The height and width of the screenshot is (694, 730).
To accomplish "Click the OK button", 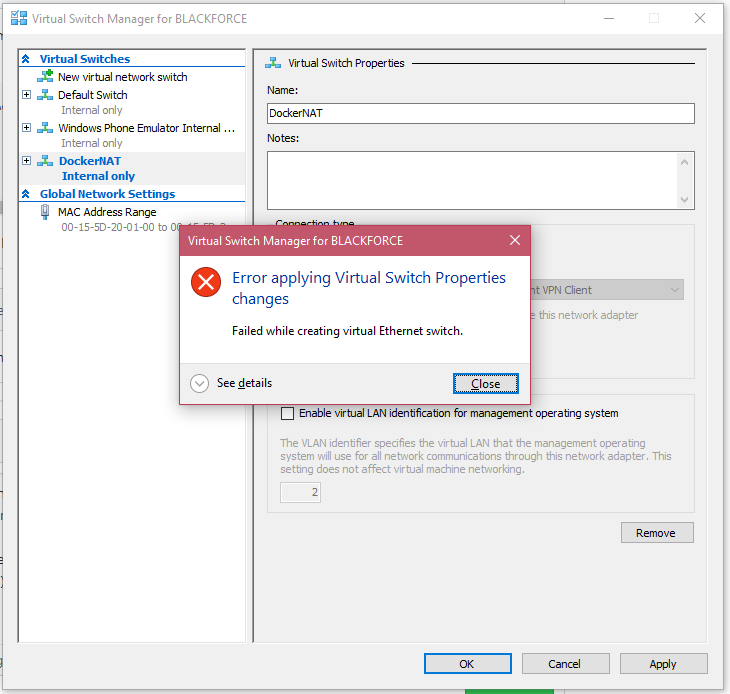I will [x=467, y=663].
